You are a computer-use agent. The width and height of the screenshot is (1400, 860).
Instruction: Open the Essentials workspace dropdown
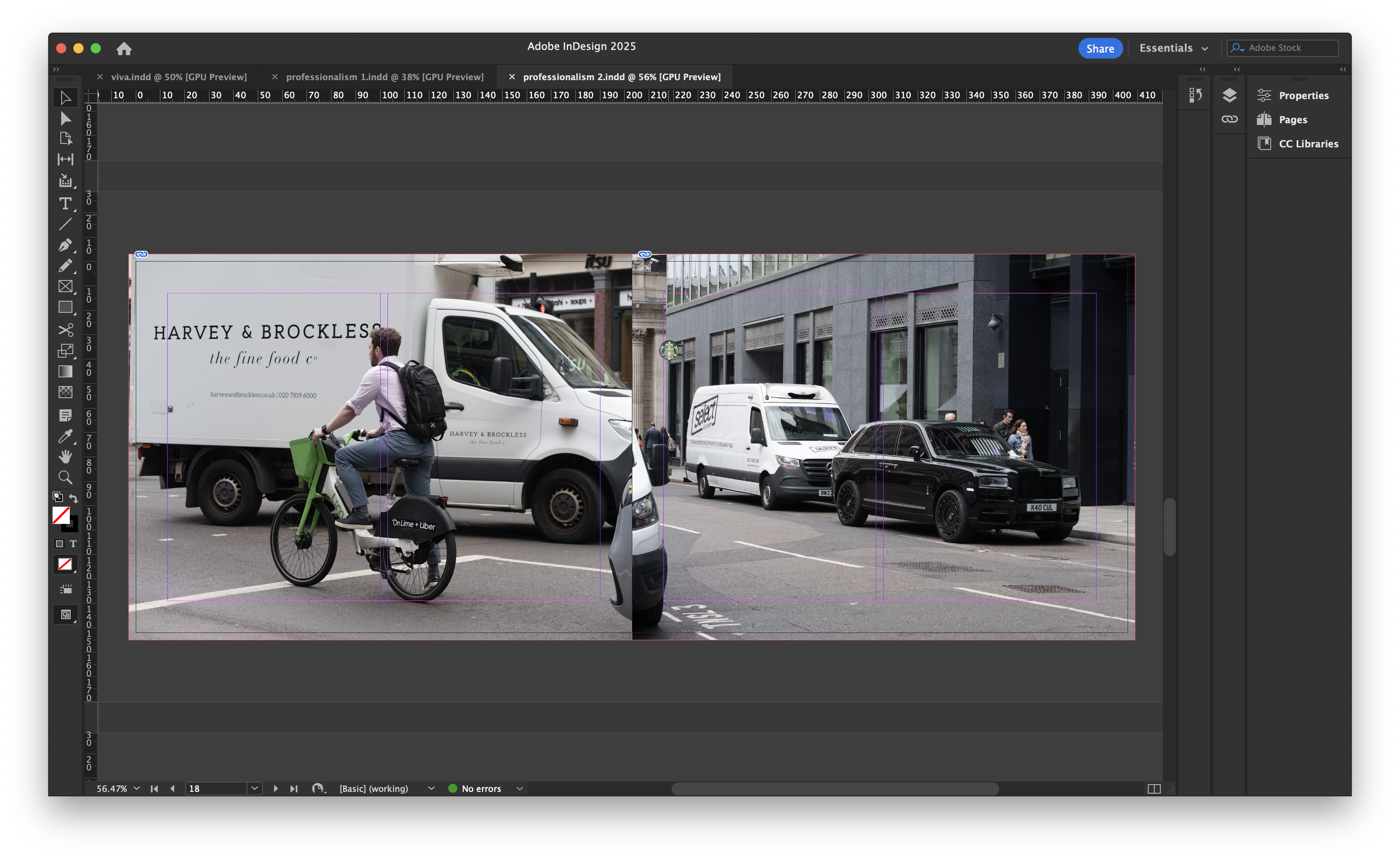1173,48
